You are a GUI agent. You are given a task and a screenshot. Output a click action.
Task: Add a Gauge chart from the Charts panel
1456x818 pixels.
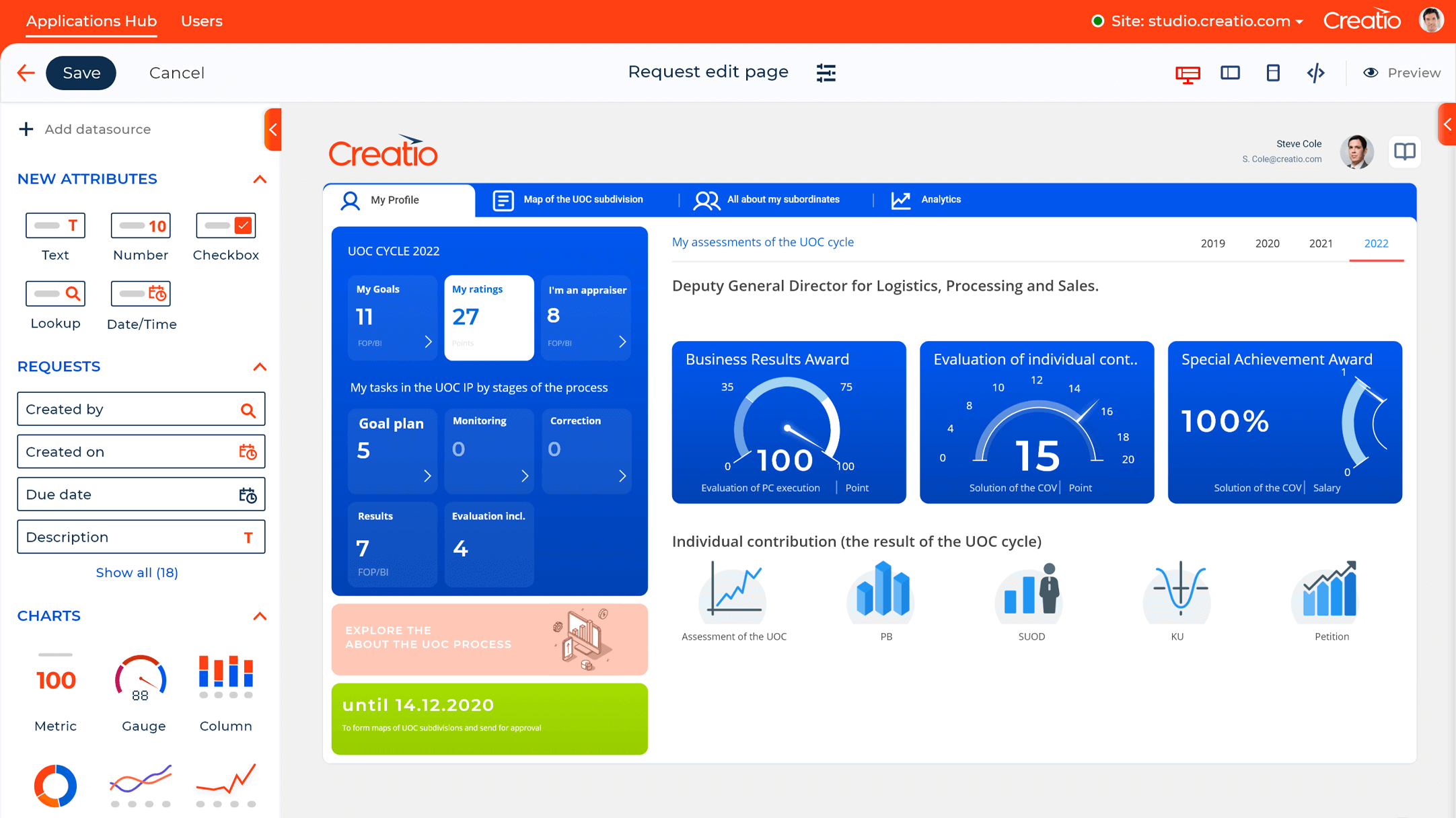141,677
